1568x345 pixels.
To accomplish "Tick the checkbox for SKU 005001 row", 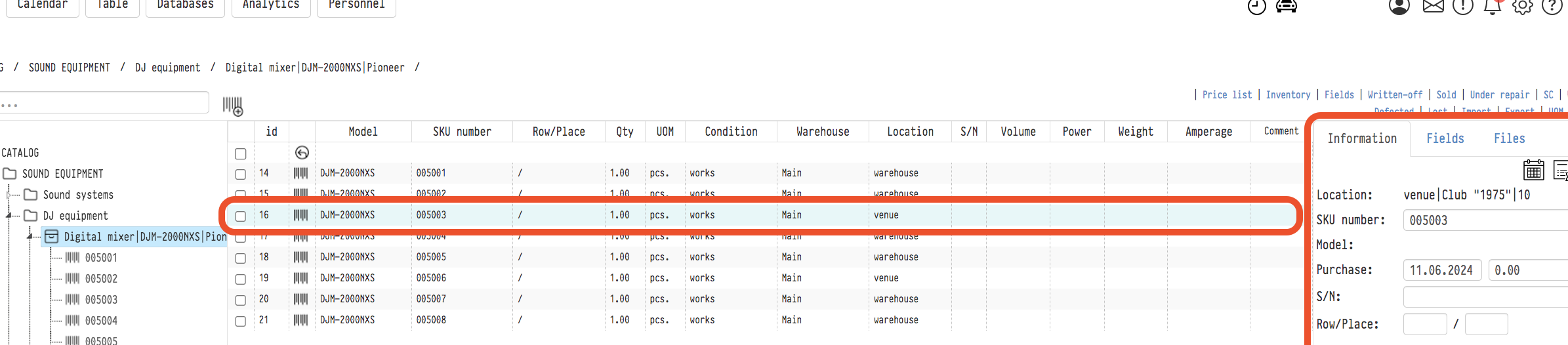I will pos(241,174).
